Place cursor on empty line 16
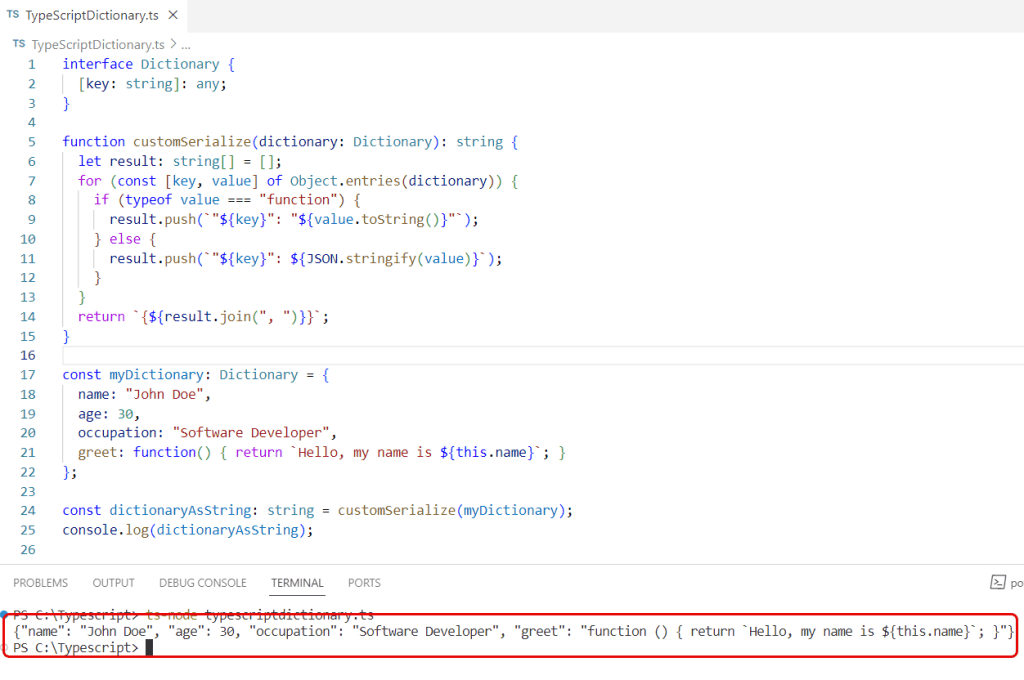 pyautogui.click(x=542, y=355)
